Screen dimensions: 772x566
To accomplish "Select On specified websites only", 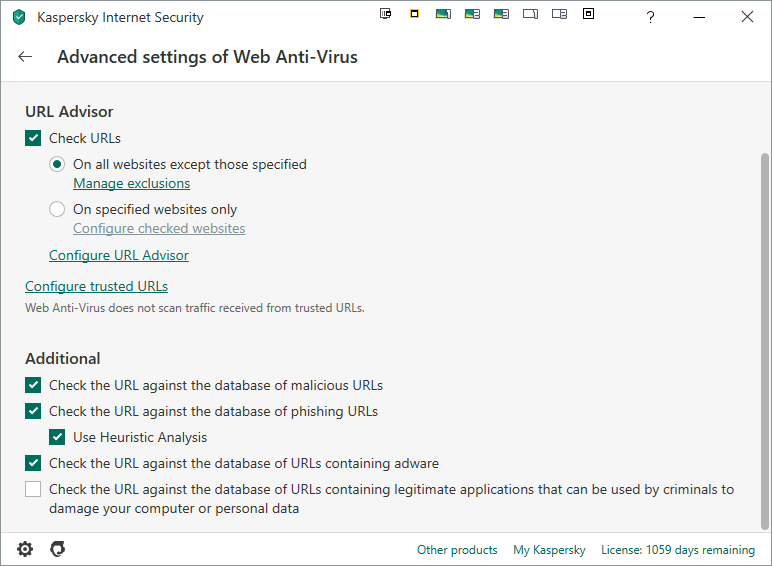I will 57,210.
